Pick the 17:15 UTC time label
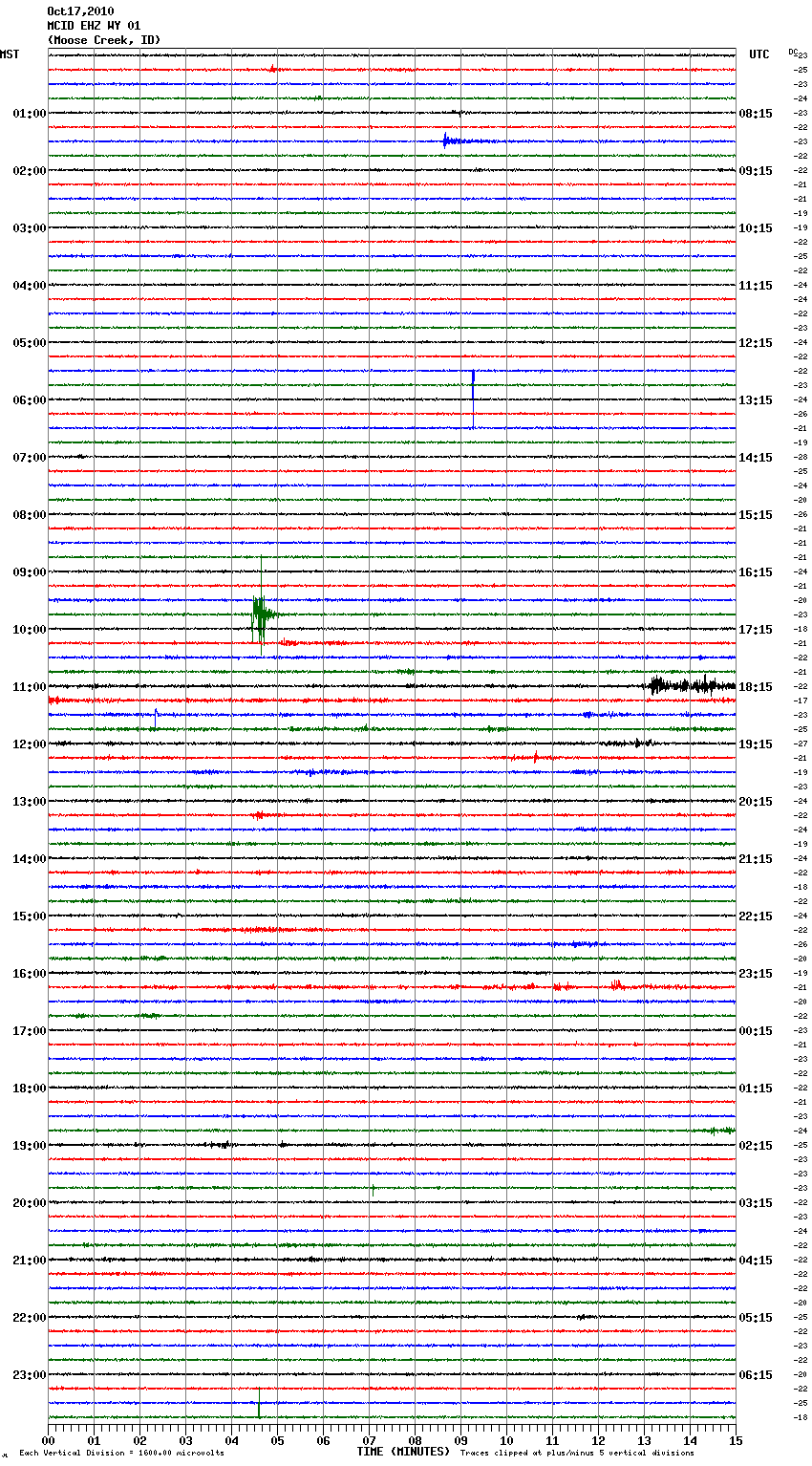 756,629
